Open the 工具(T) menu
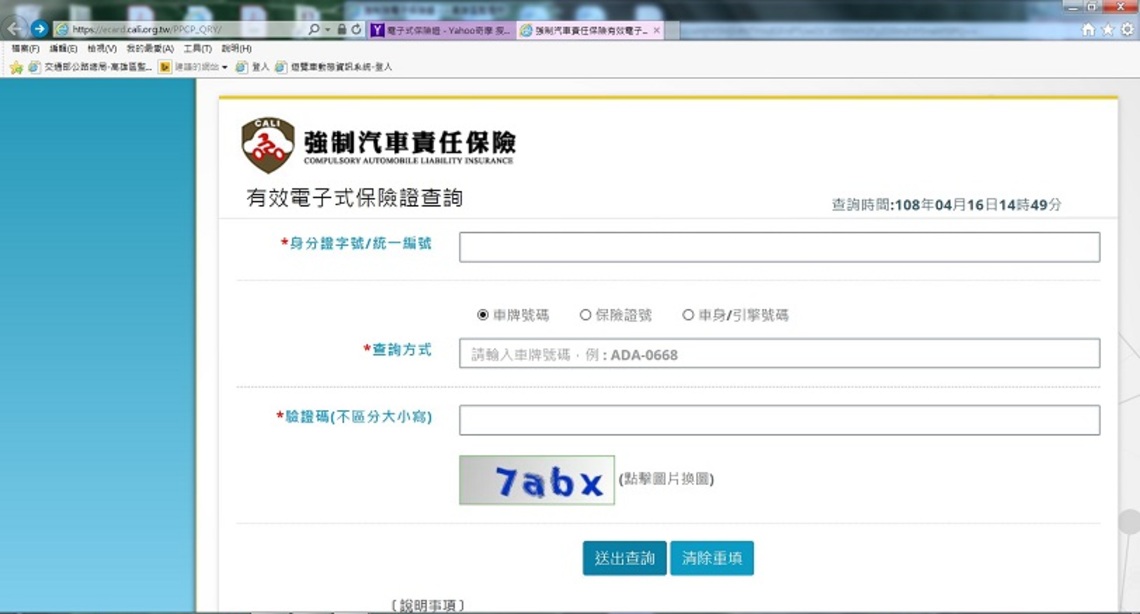Image resolution: width=1140 pixels, height=614 pixels. 197,49
